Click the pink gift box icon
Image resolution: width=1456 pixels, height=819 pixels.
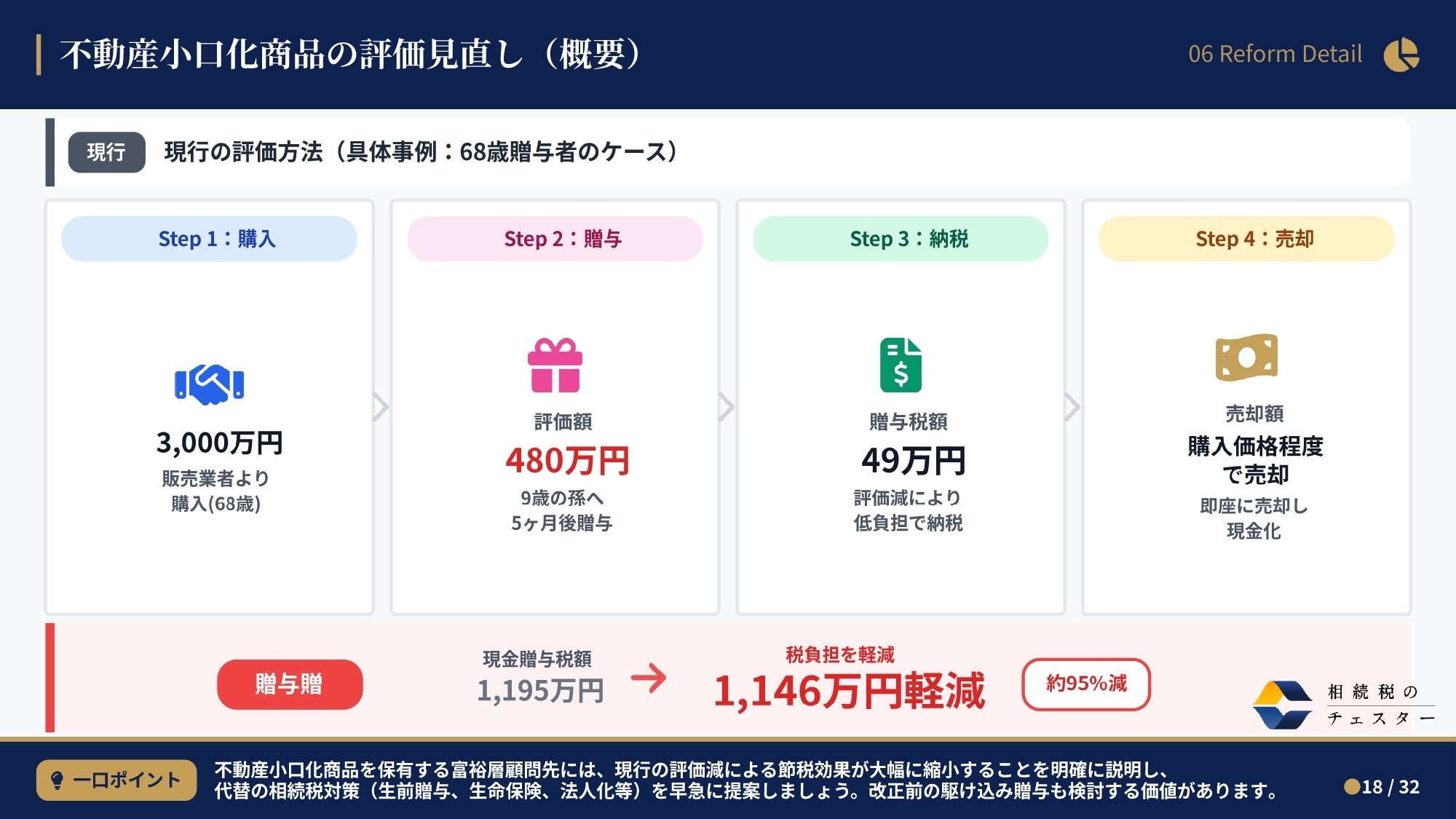pyautogui.click(x=555, y=365)
